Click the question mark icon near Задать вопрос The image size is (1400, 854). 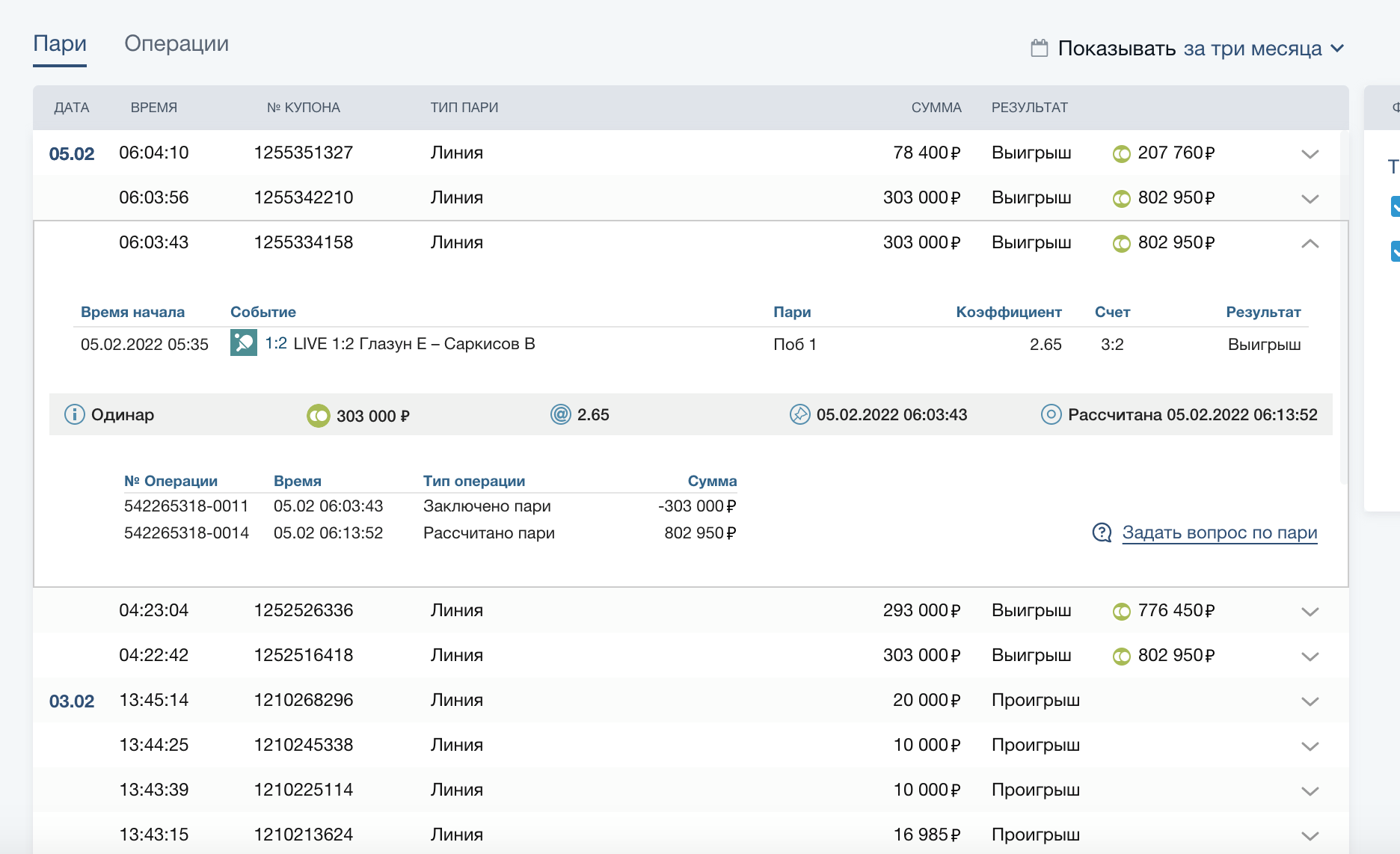coord(1102,532)
